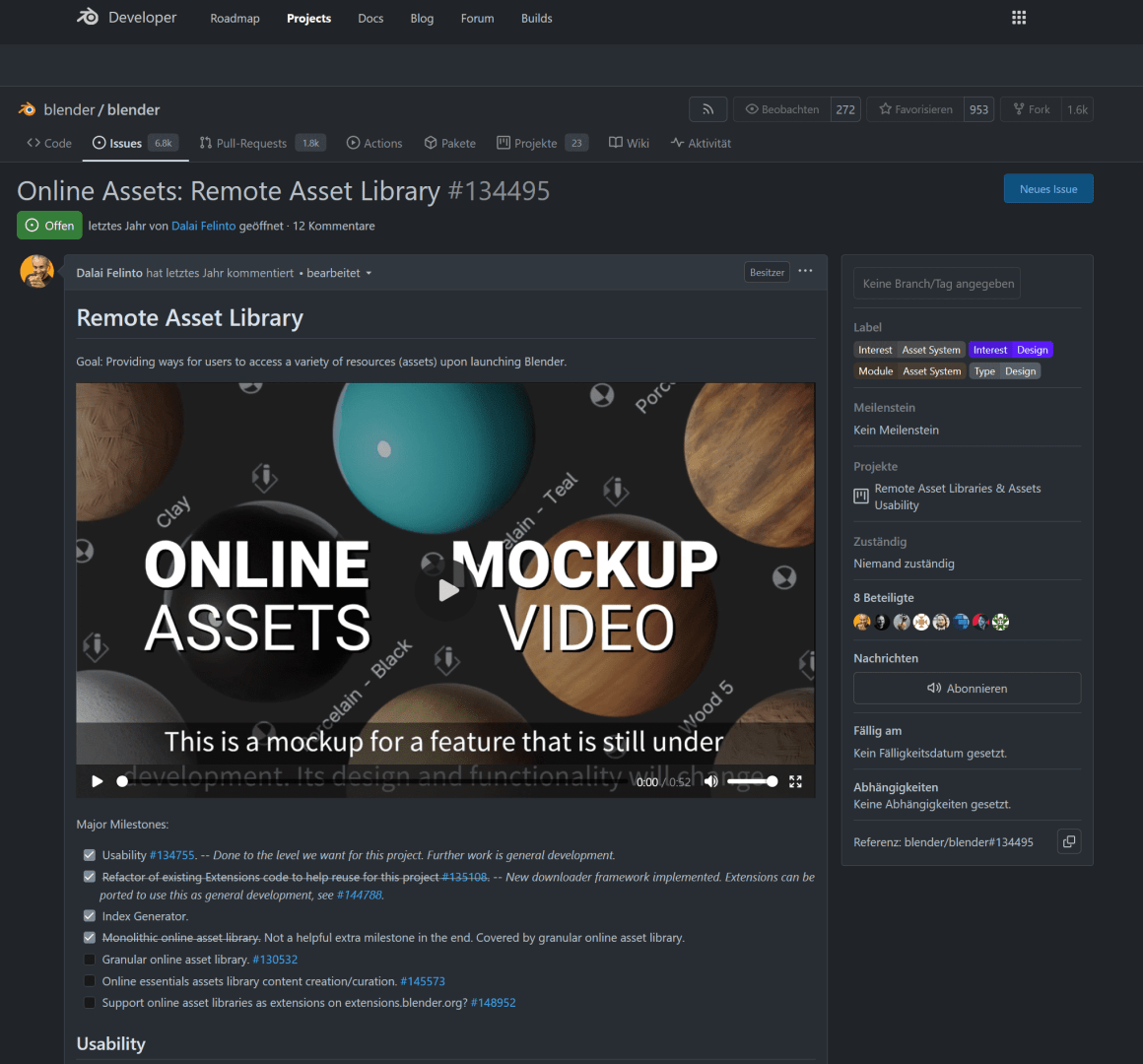Toggle Granular online asset library checkbox
The width and height of the screenshot is (1143, 1064).
[x=89, y=959]
